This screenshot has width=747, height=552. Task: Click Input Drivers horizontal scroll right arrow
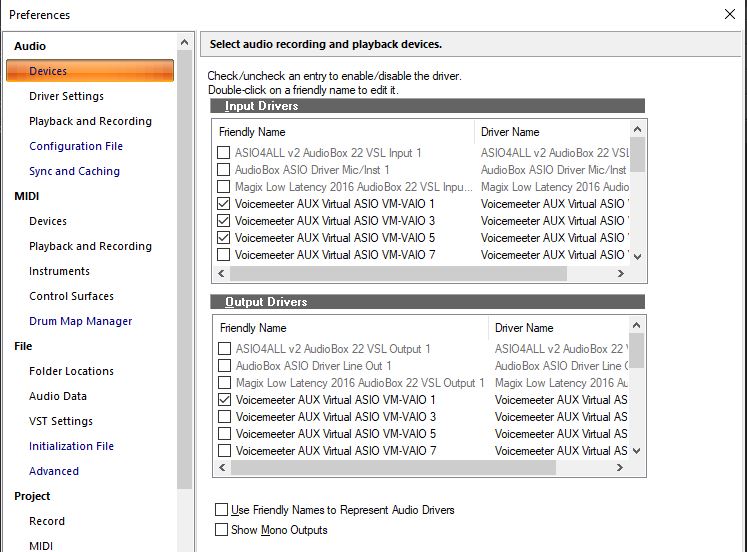(620, 273)
